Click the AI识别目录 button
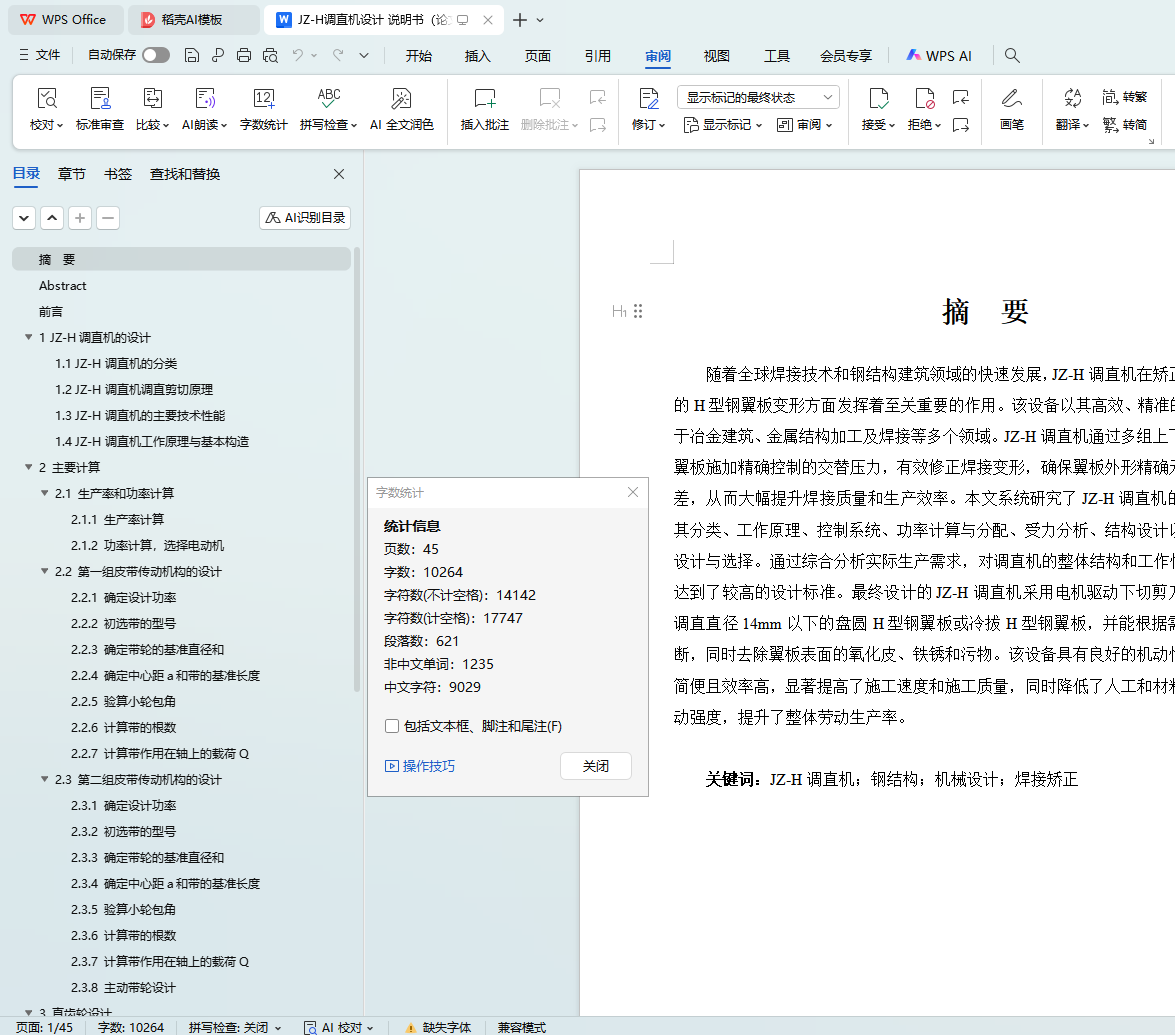This screenshot has width=1175, height=1035. click(x=305, y=217)
